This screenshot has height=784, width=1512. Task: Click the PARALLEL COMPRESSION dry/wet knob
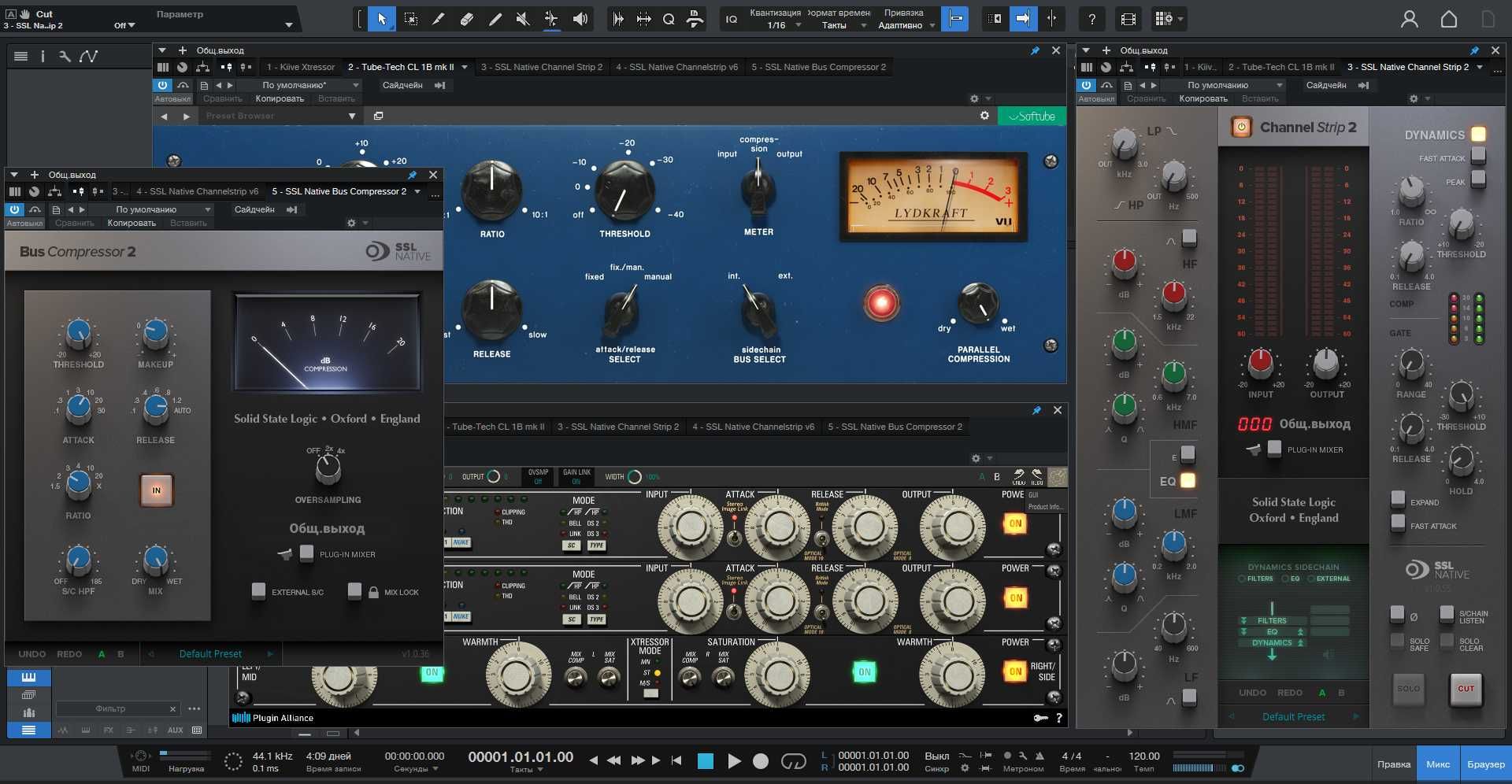point(978,304)
